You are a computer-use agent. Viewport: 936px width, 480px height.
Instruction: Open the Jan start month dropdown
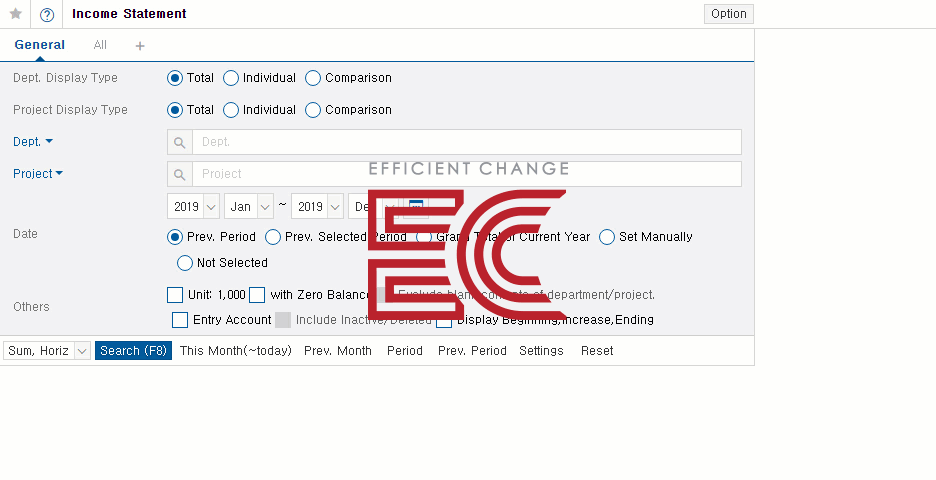click(x=265, y=206)
